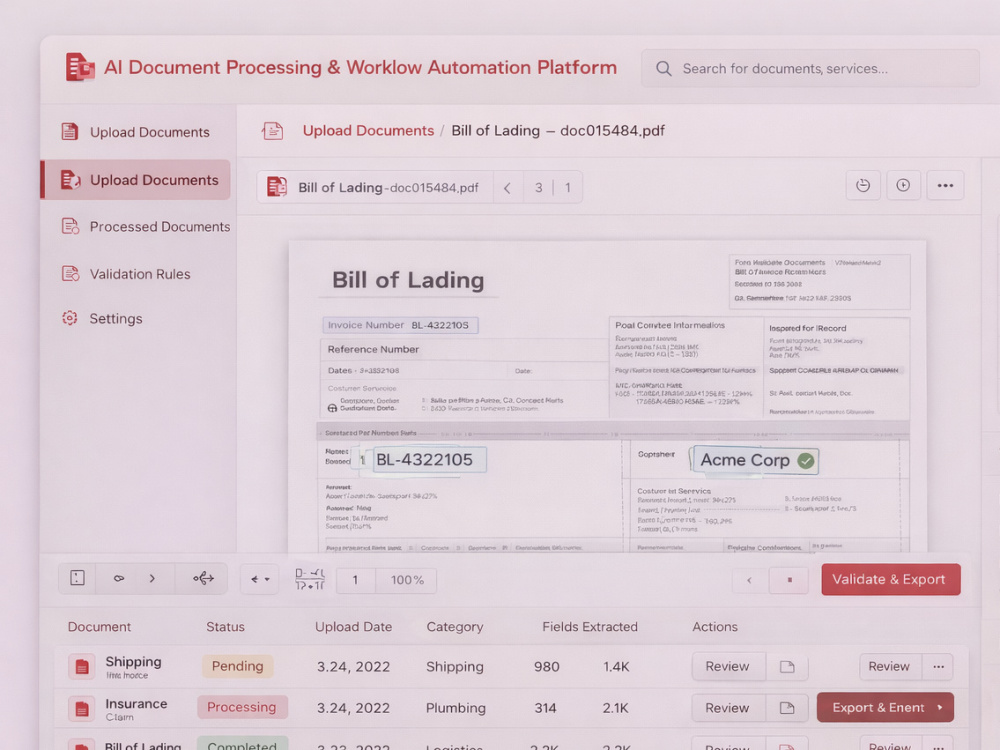
Task: Click the page layout icon in bottom toolbar
Action: pyautogui.click(x=77, y=578)
